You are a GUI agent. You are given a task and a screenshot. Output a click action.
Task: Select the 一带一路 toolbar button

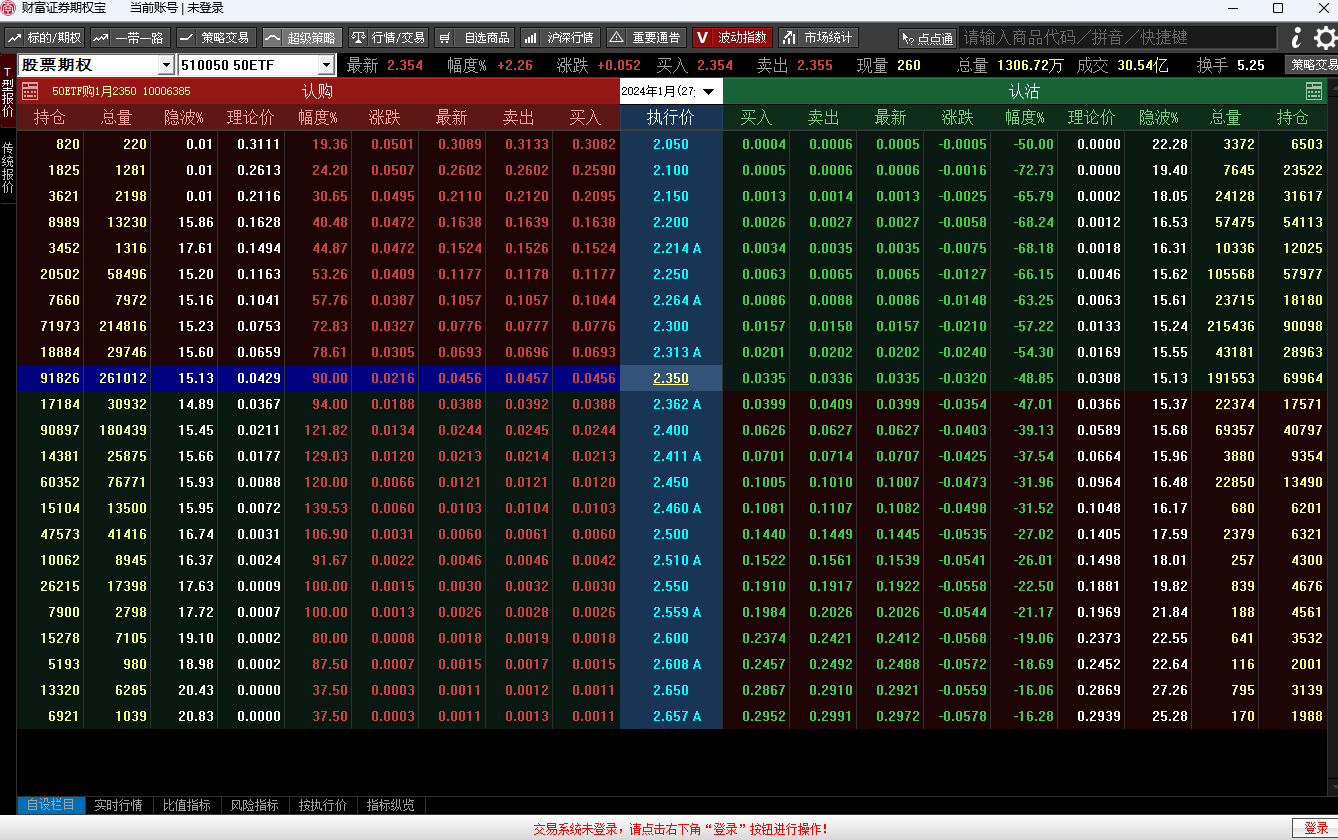130,38
